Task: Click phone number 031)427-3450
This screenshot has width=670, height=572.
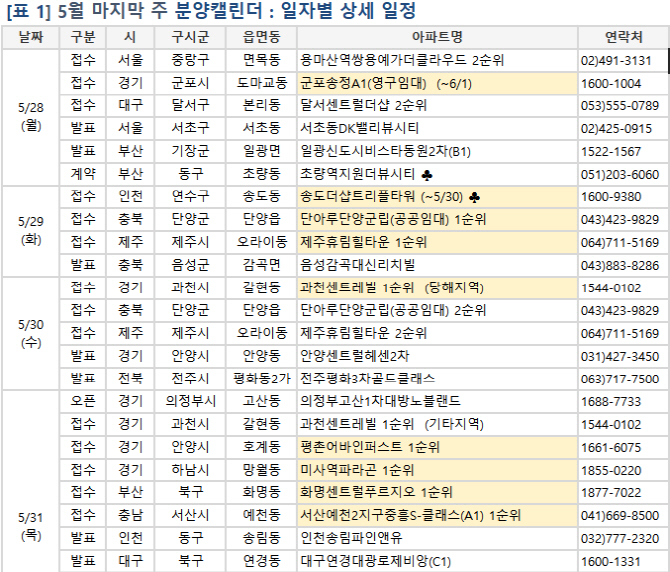Action: pos(620,356)
